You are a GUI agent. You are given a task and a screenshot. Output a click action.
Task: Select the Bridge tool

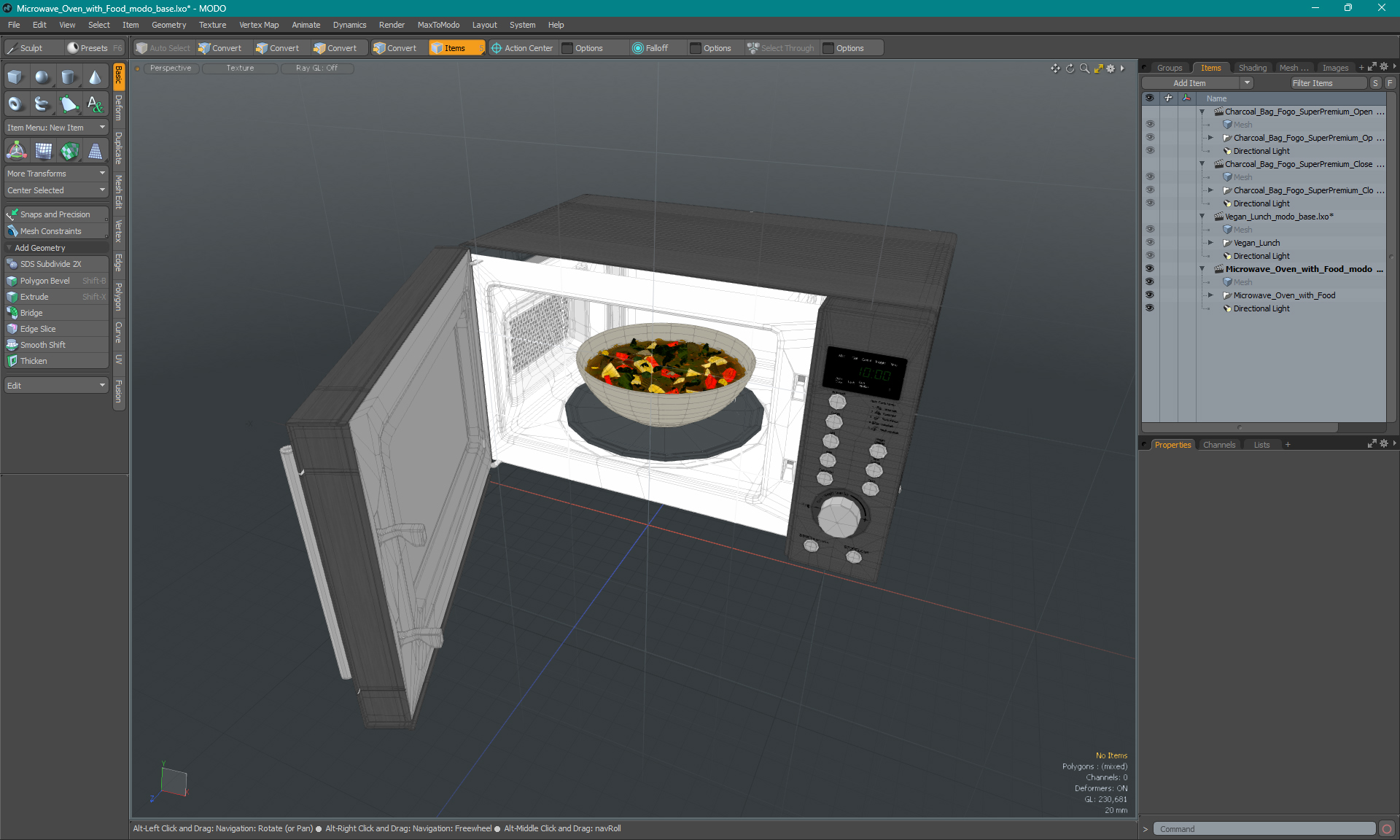pyautogui.click(x=29, y=313)
